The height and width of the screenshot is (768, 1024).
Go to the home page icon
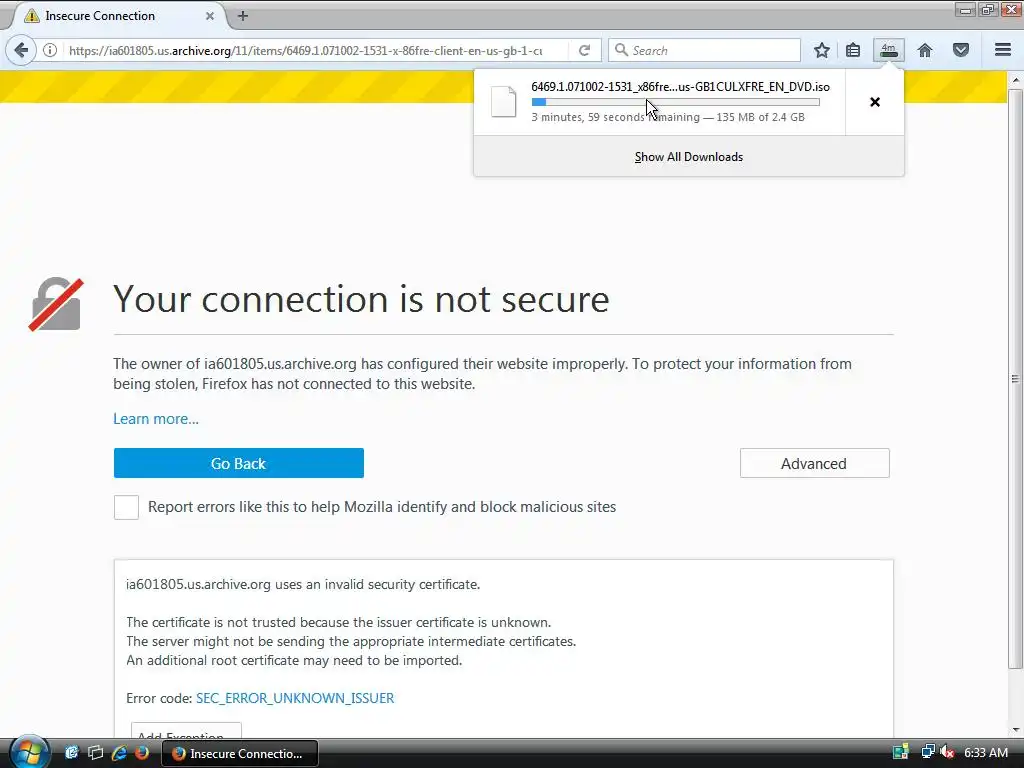[x=925, y=50]
